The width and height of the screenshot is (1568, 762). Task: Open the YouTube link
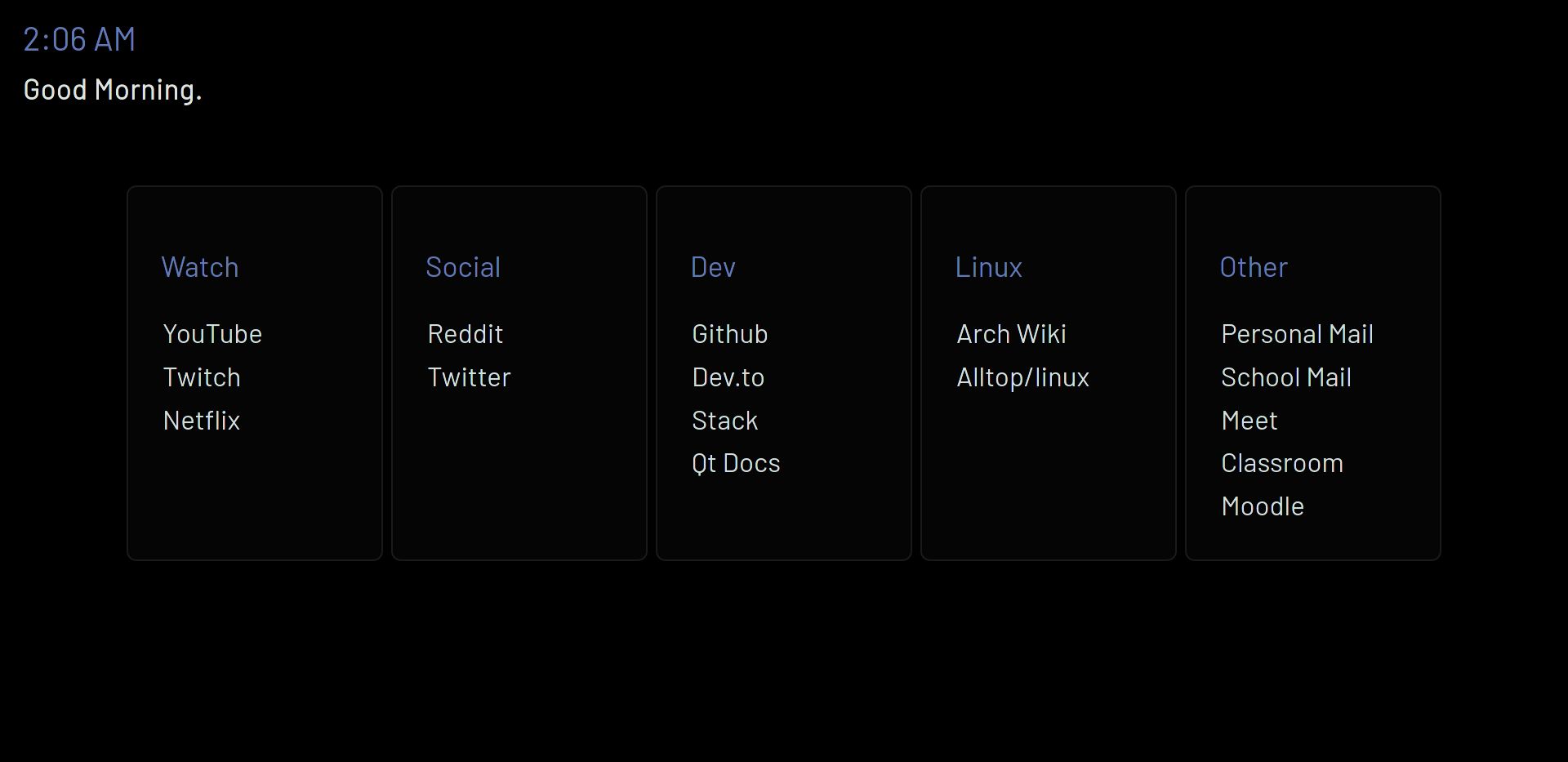click(x=213, y=334)
